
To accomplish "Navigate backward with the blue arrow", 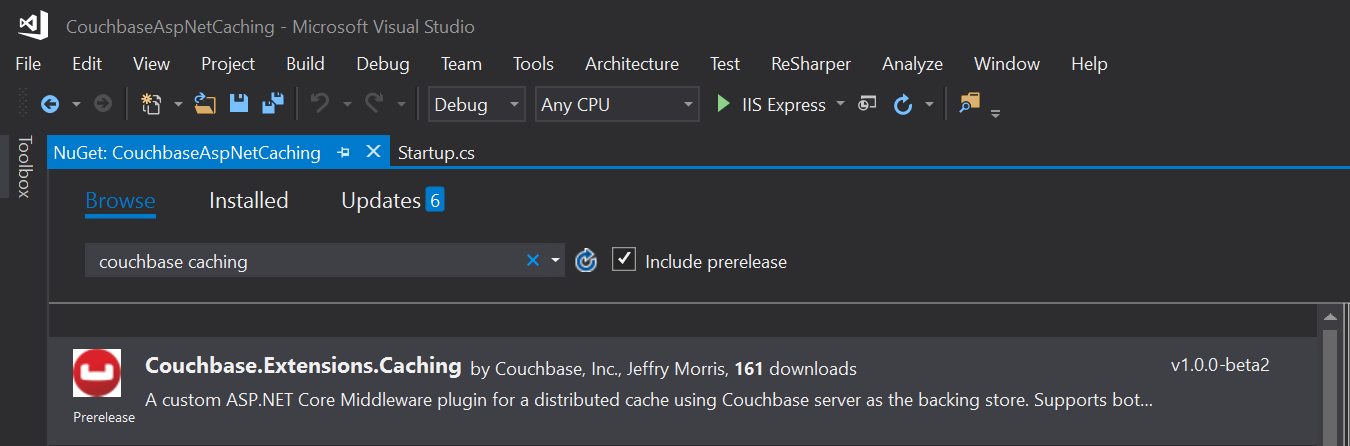I will (x=49, y=104).
